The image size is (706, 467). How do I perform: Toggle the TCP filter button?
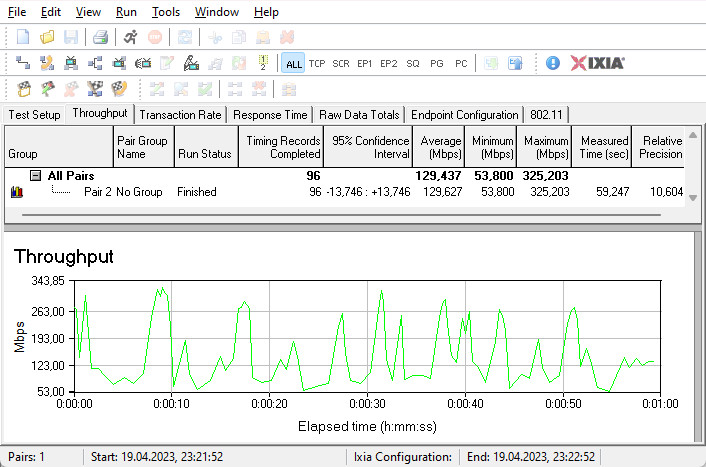[x=317, y=63]
